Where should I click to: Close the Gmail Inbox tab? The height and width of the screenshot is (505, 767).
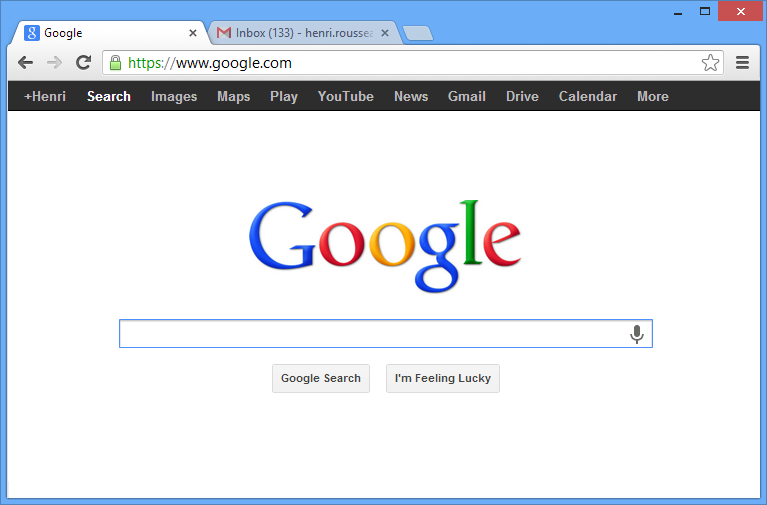pos(385,33)
